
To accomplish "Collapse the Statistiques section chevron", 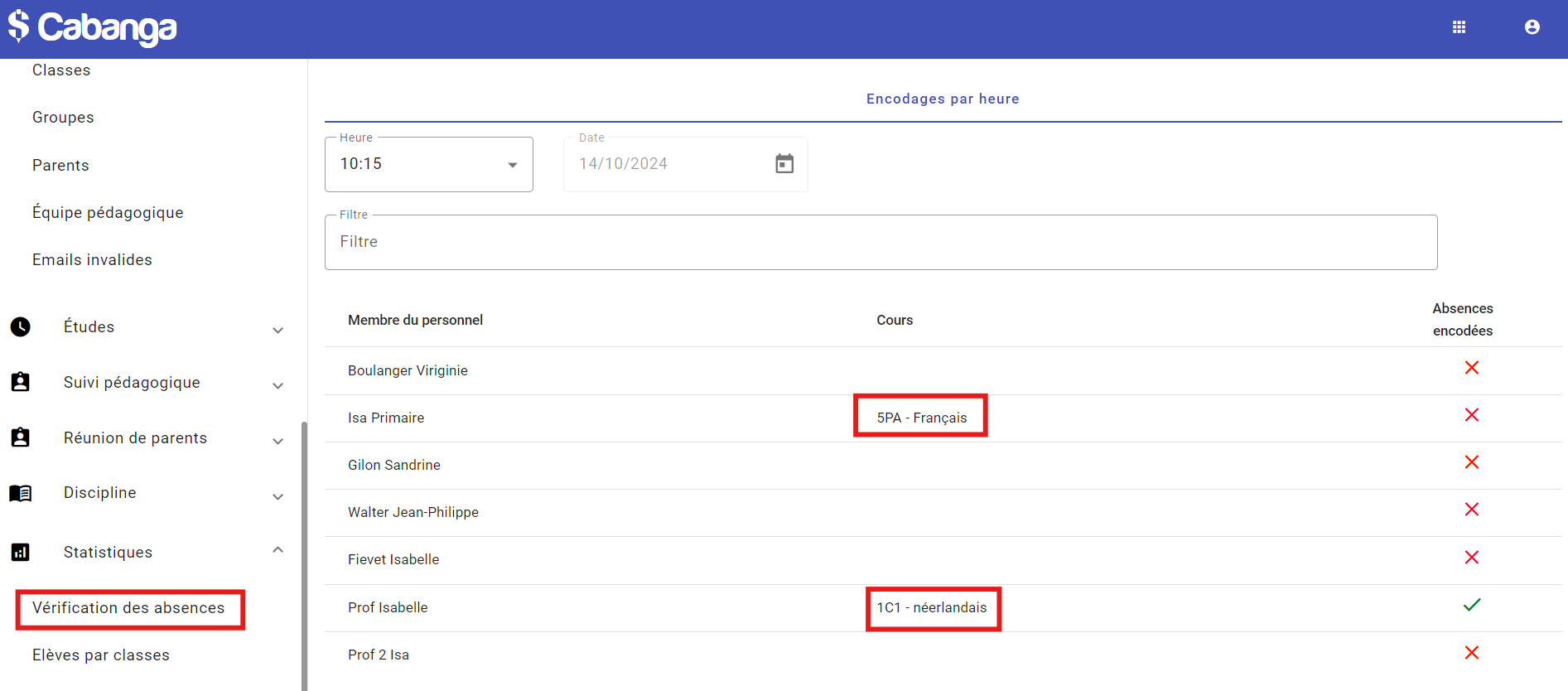I will point(278,550).
